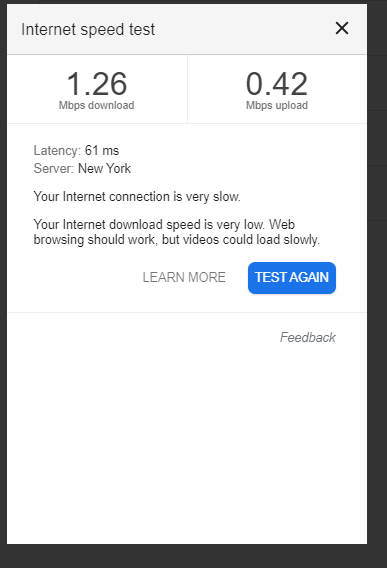Select the Internet speed test title
Viewport: 387px width, 568px height.
point(88,30)
